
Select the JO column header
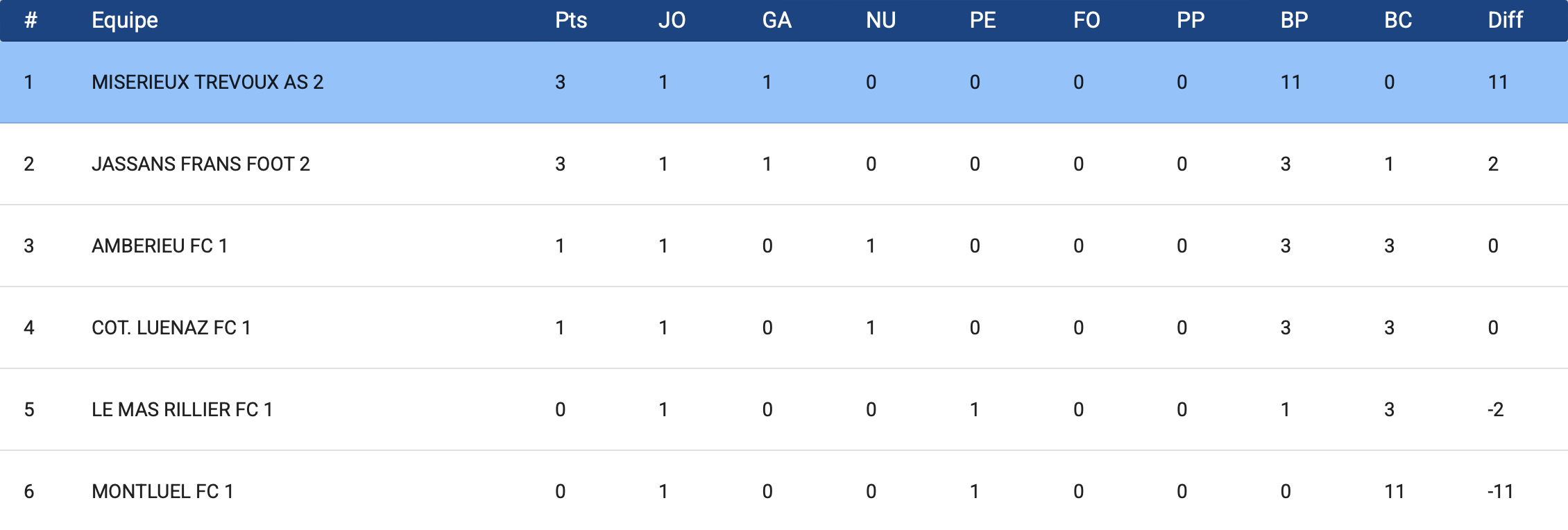pos(672,20)
